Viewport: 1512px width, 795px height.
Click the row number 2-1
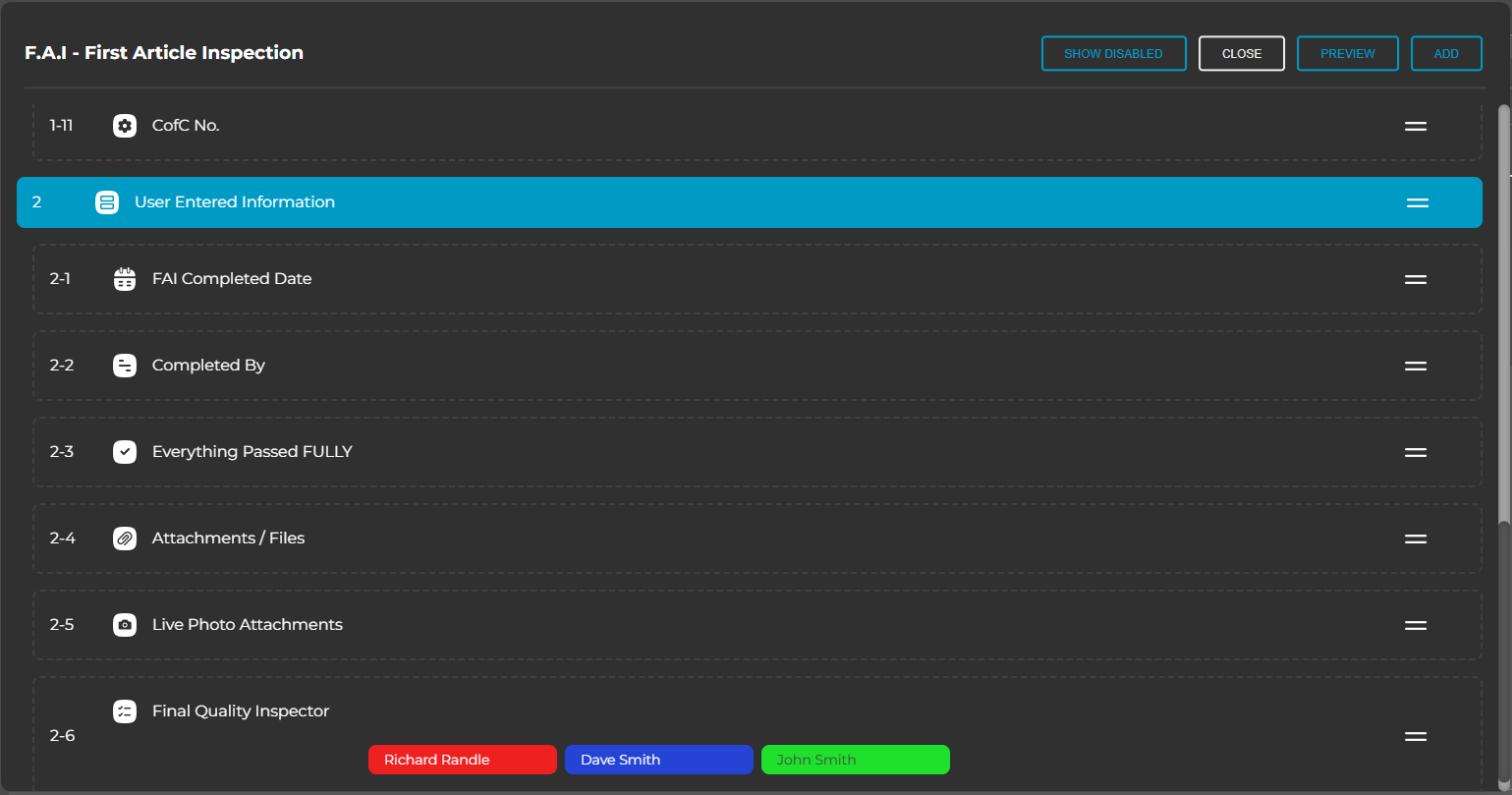click(60, 279)
